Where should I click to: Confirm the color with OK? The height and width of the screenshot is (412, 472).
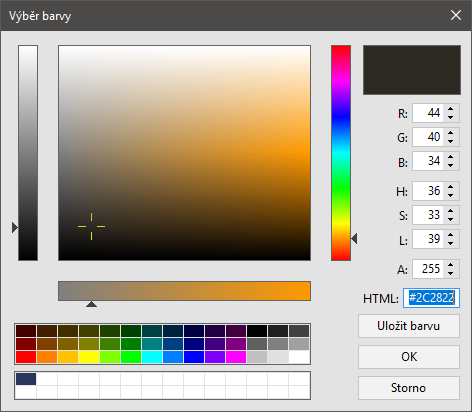(x=409, y=357)
